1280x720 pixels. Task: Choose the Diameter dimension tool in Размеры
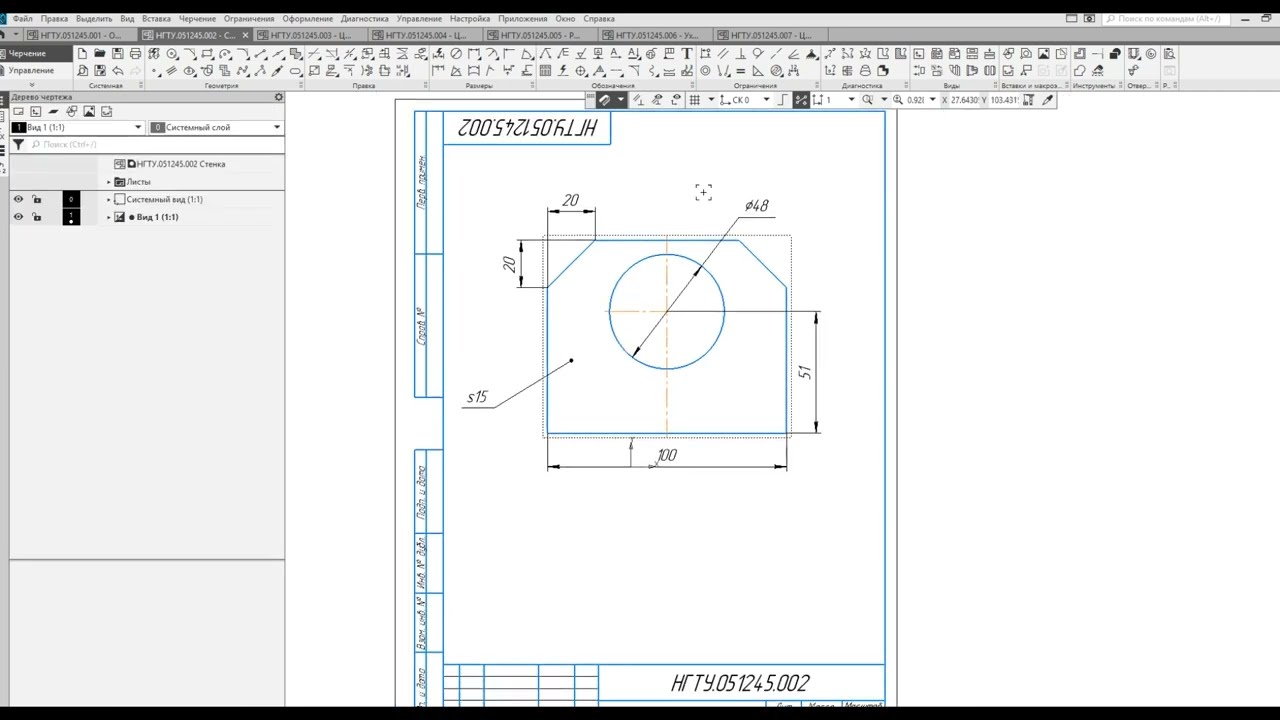[456, 54]
